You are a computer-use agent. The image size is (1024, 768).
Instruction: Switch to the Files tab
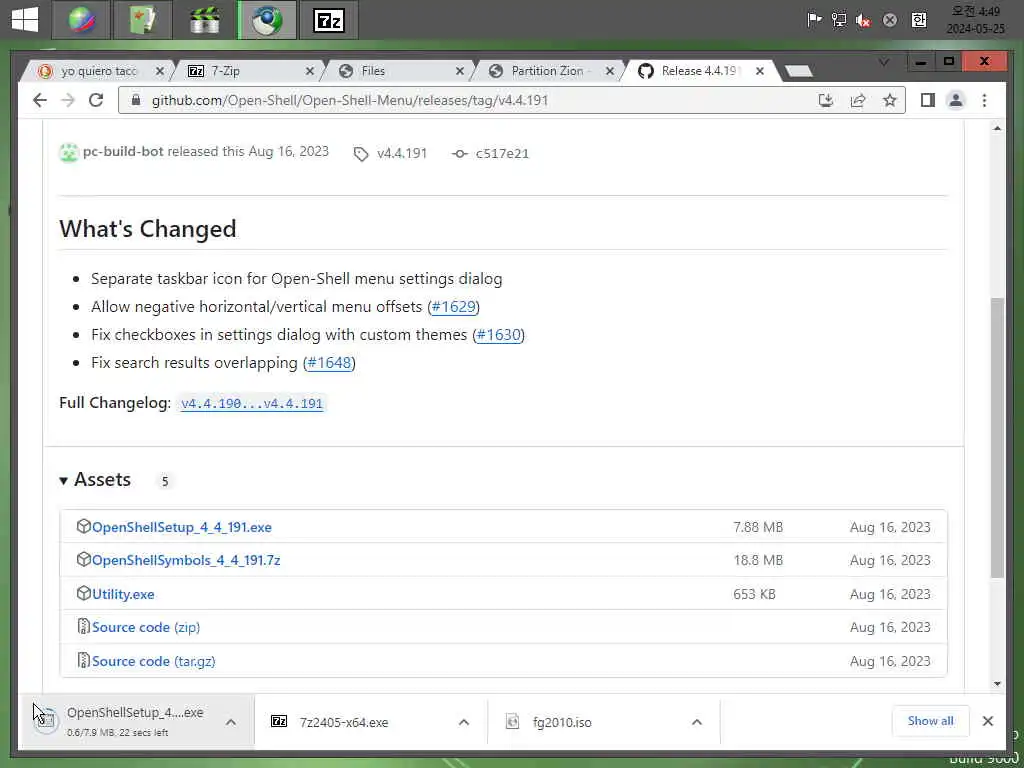click(398, 71)
